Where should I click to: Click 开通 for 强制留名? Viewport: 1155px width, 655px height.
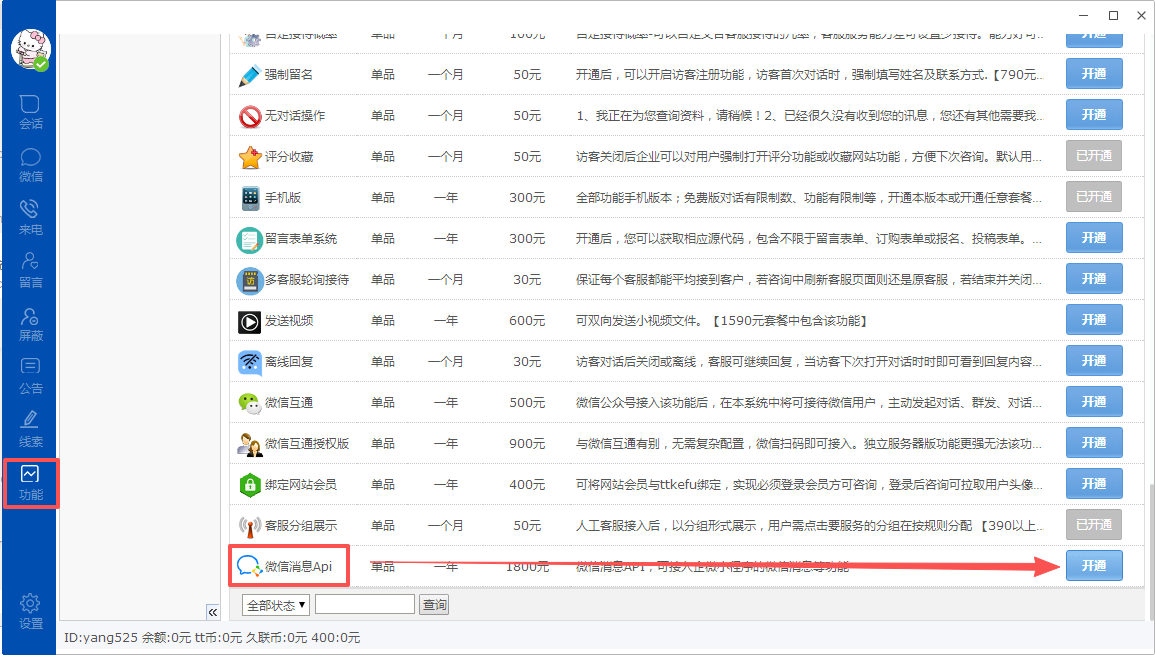click(x=1094, y=74)
